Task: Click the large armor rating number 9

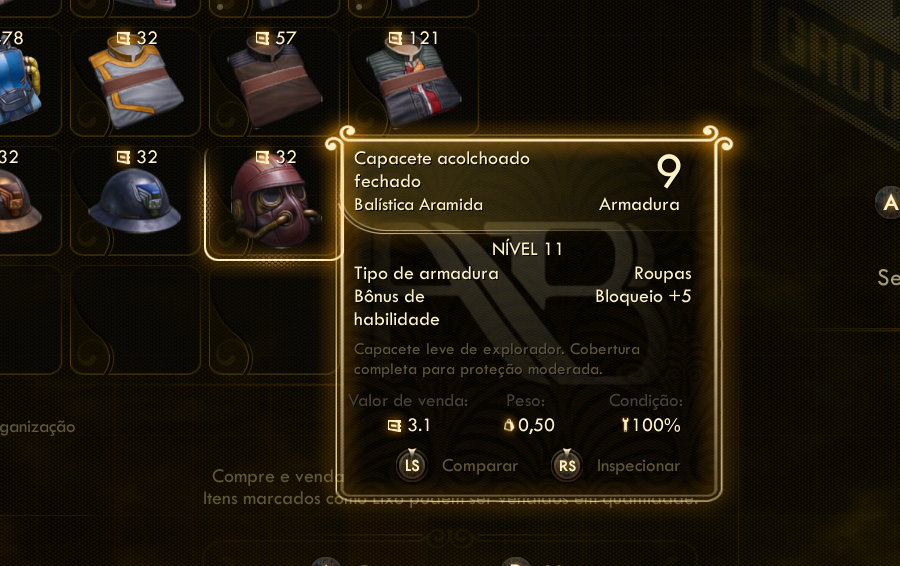Action: click(669, 171)
